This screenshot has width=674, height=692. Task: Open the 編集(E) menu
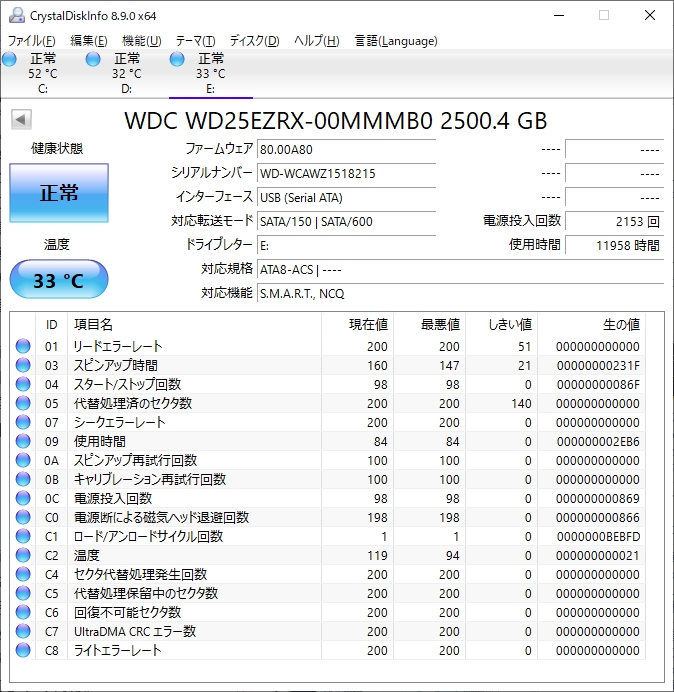click(89, 41)
